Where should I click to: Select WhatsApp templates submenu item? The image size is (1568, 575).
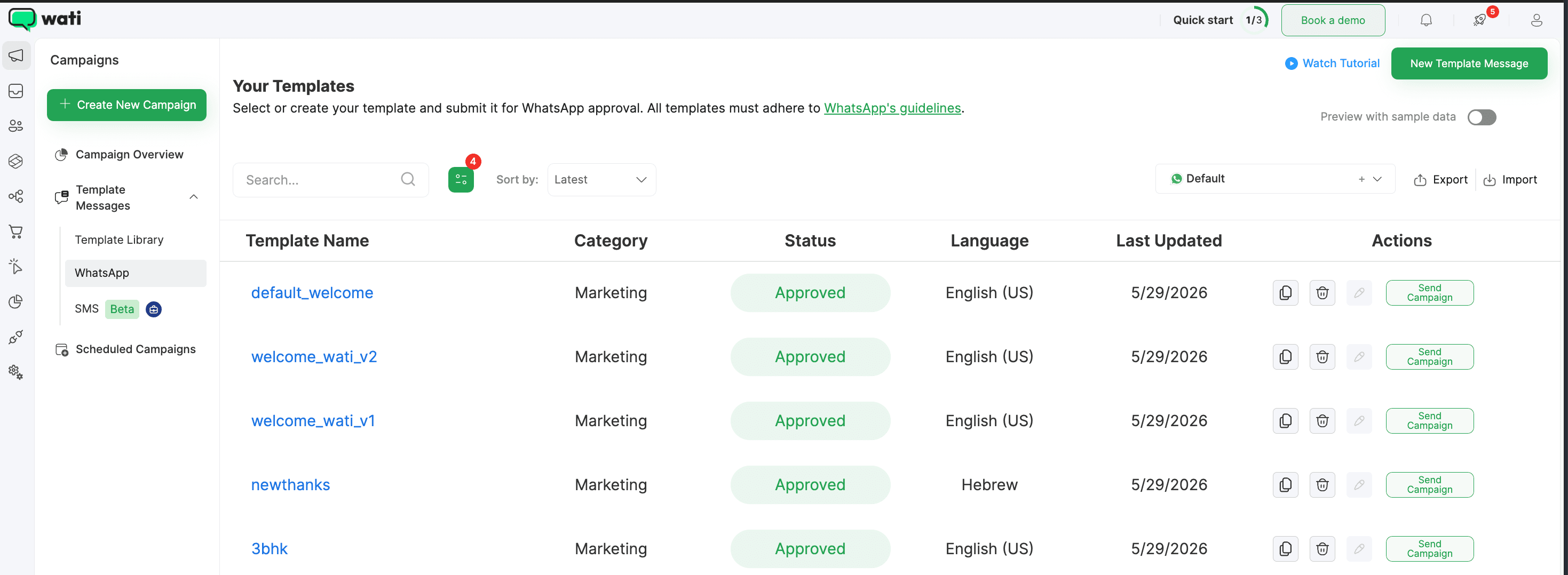tap(136, 273)
